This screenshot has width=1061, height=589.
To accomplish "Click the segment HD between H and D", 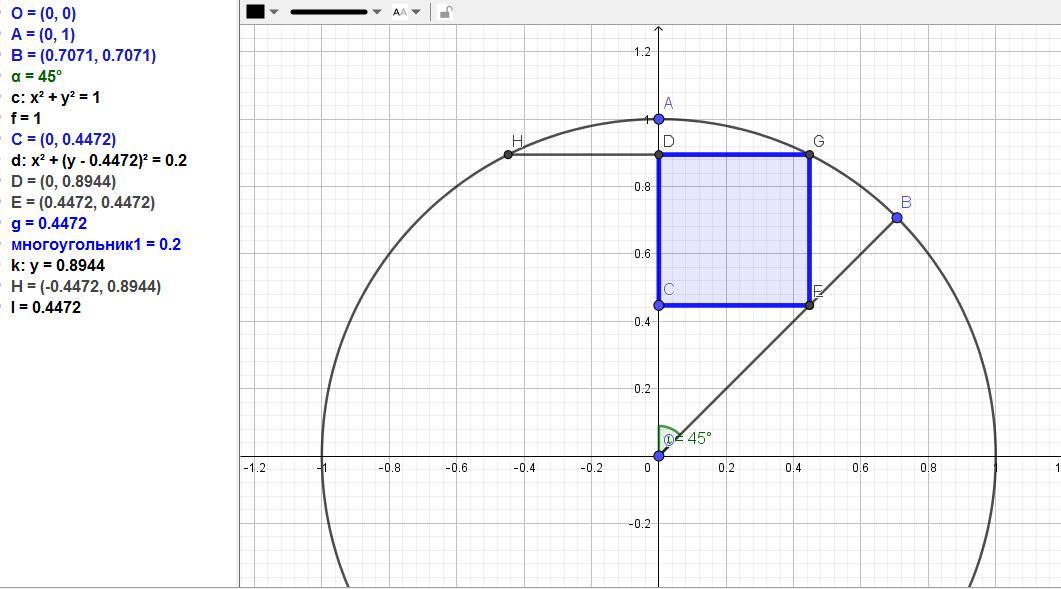I will [x=584, y=155].
